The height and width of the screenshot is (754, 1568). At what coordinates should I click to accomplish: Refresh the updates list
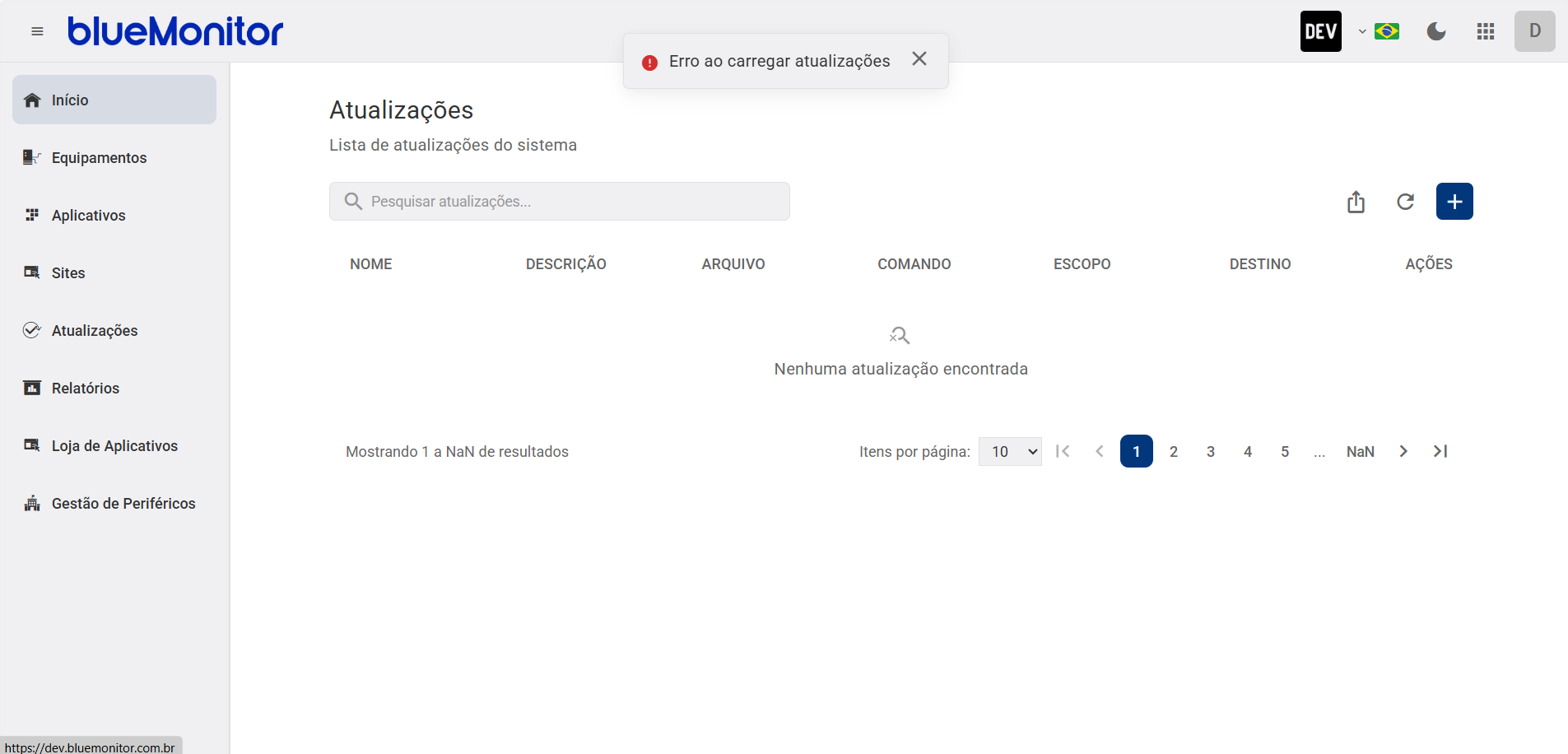tap(1405, 202)
